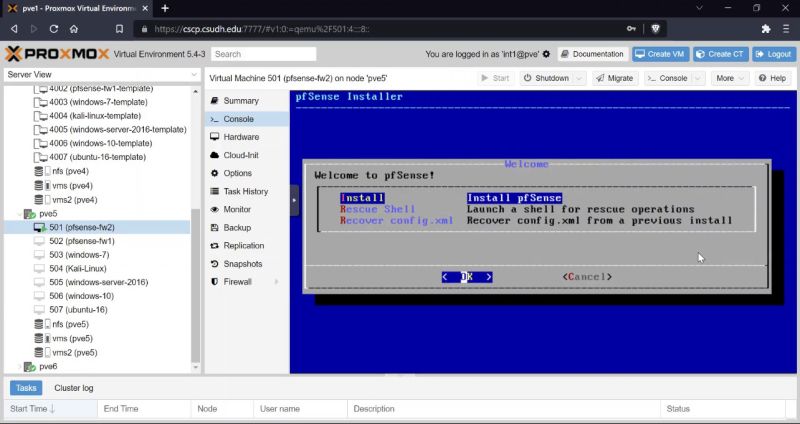Select VM 503 (windows-7)
This screenshot has height=424, width=800.
tap(79, 255)
